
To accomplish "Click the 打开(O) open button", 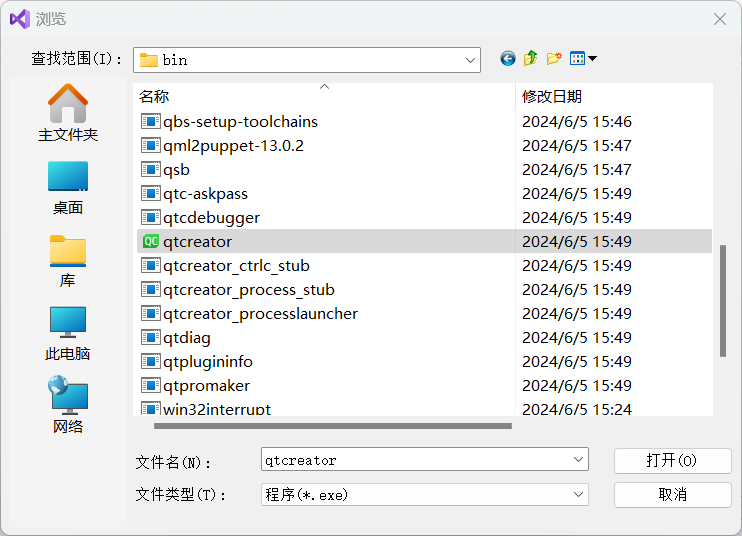I will click(x=672, y=460).
